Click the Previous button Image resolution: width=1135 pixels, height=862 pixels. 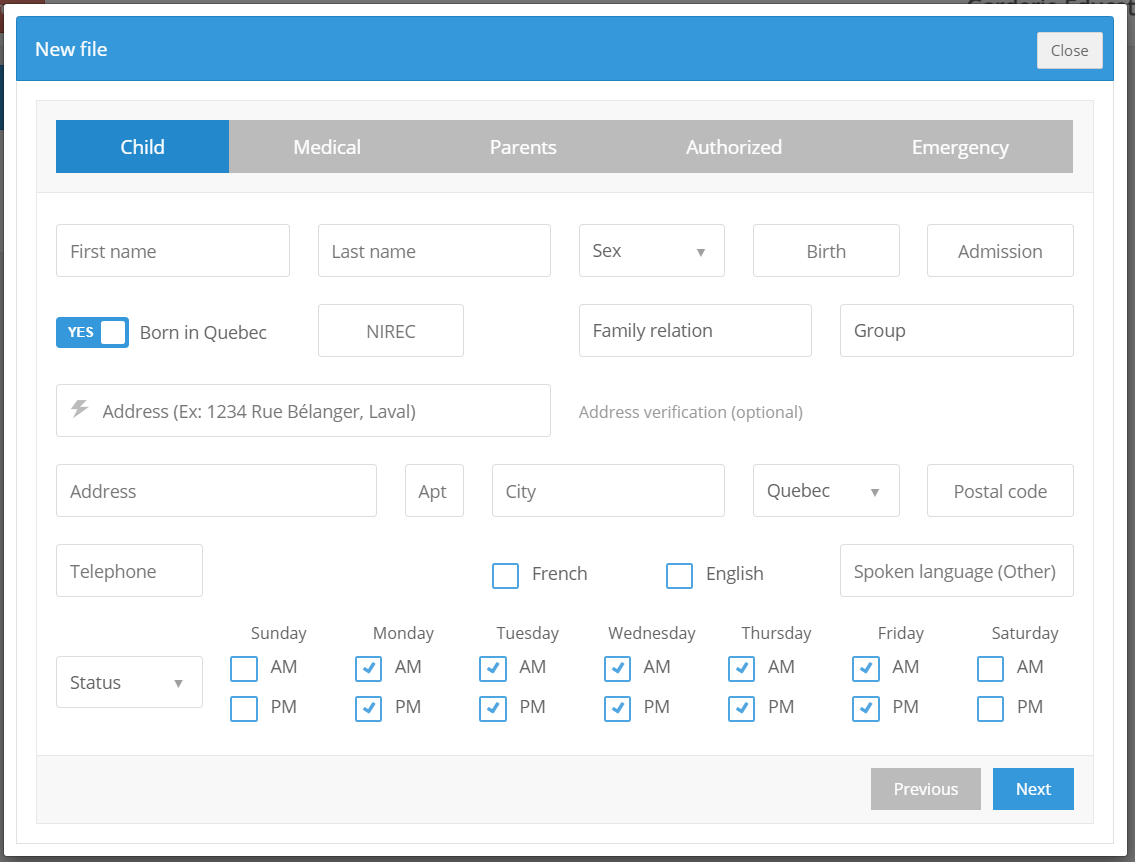coord(926,789)
